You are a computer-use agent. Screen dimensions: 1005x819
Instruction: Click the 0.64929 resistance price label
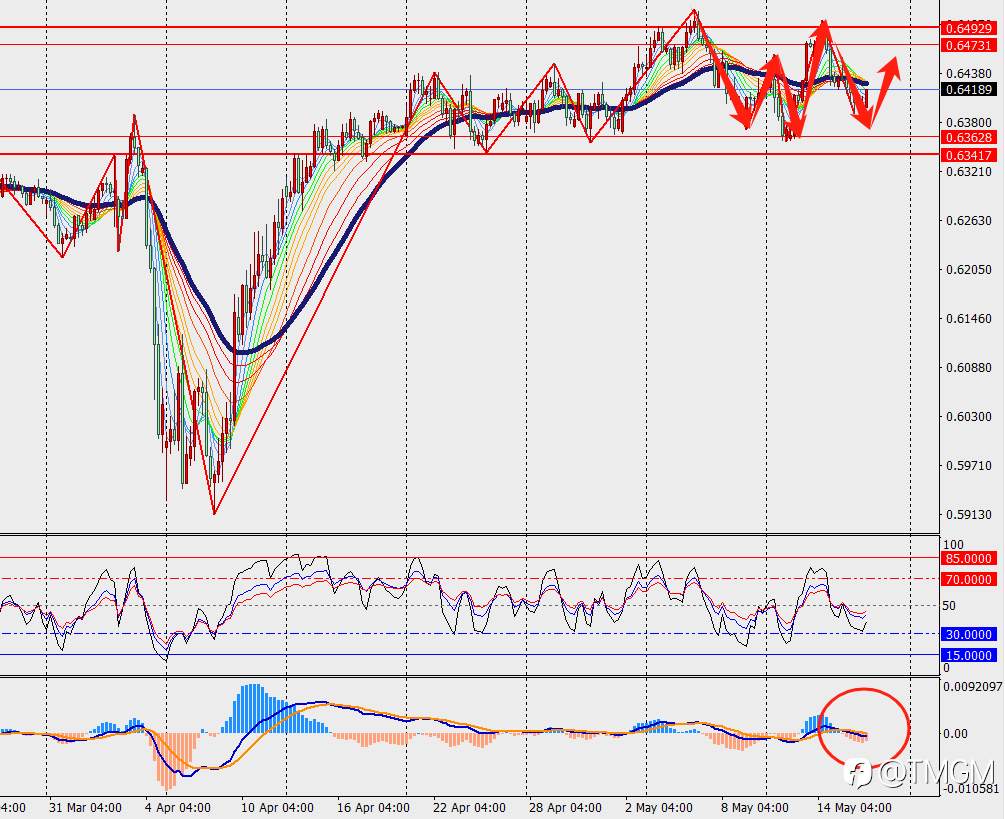(968, 28)
